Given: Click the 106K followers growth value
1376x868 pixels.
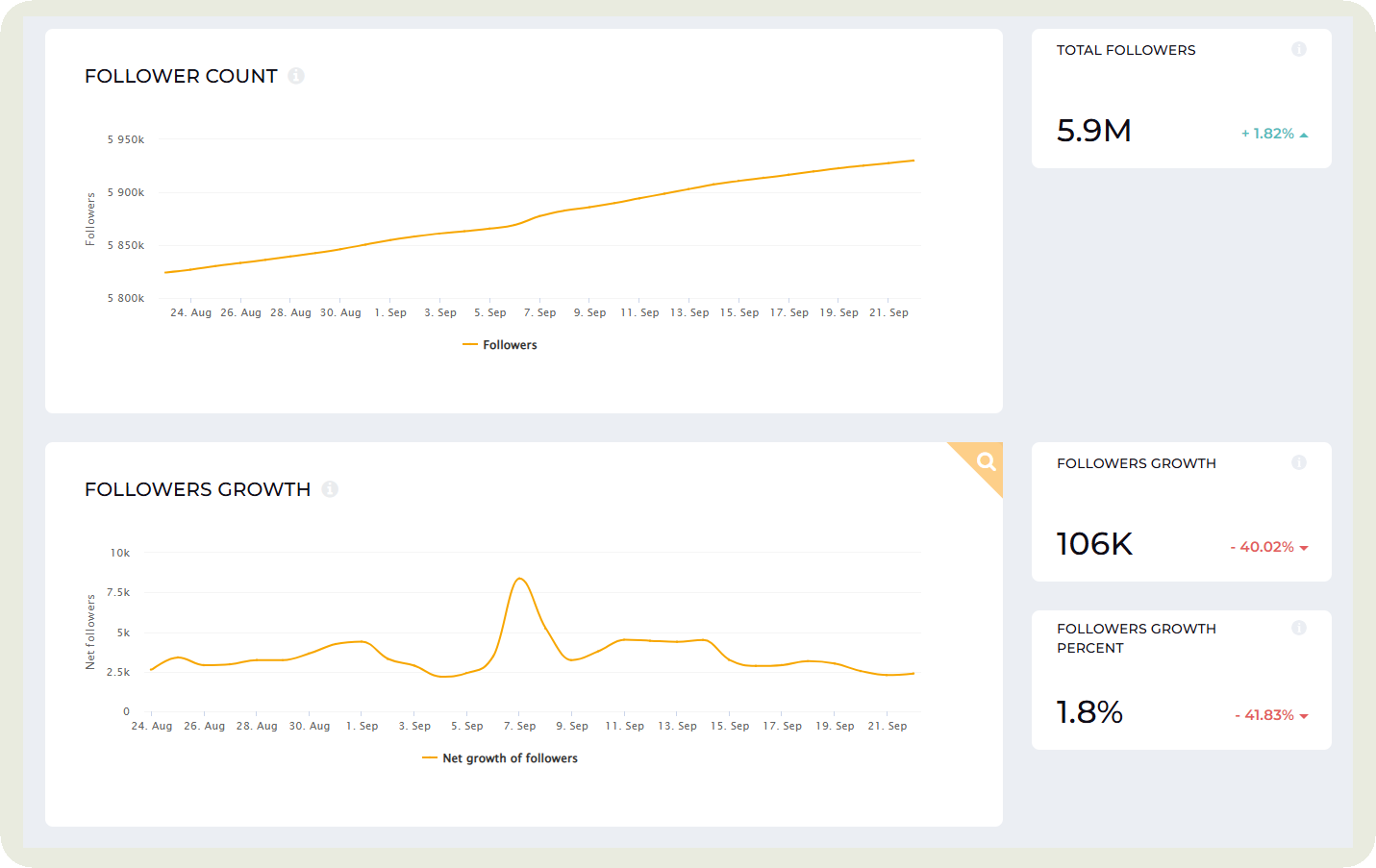Looking at the screenshot, I should (1094, 544).
